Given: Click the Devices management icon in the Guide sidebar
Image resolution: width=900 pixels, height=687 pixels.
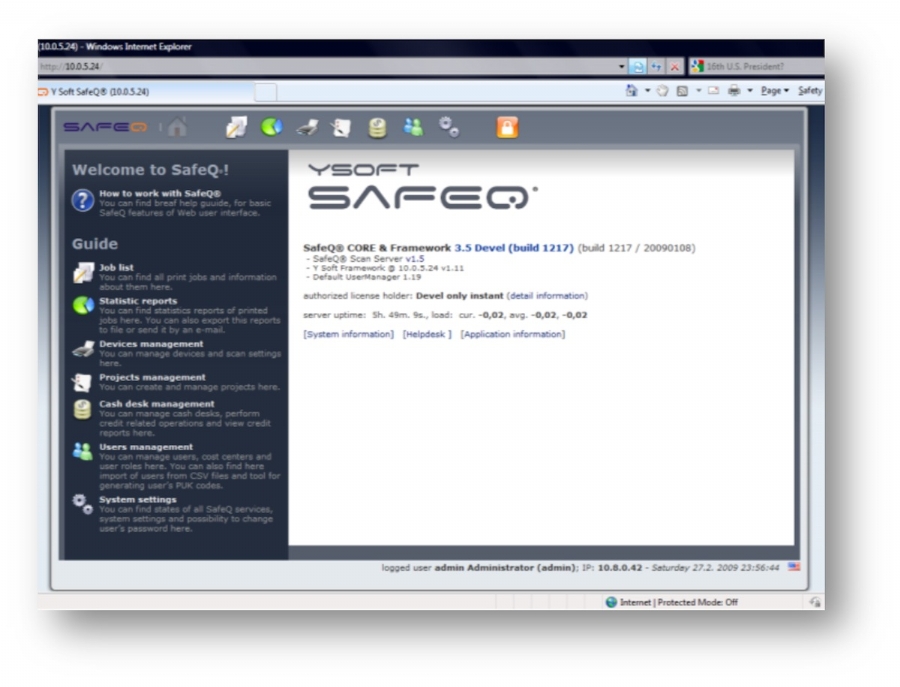Looking at the screenshot, I should point(83,349).
